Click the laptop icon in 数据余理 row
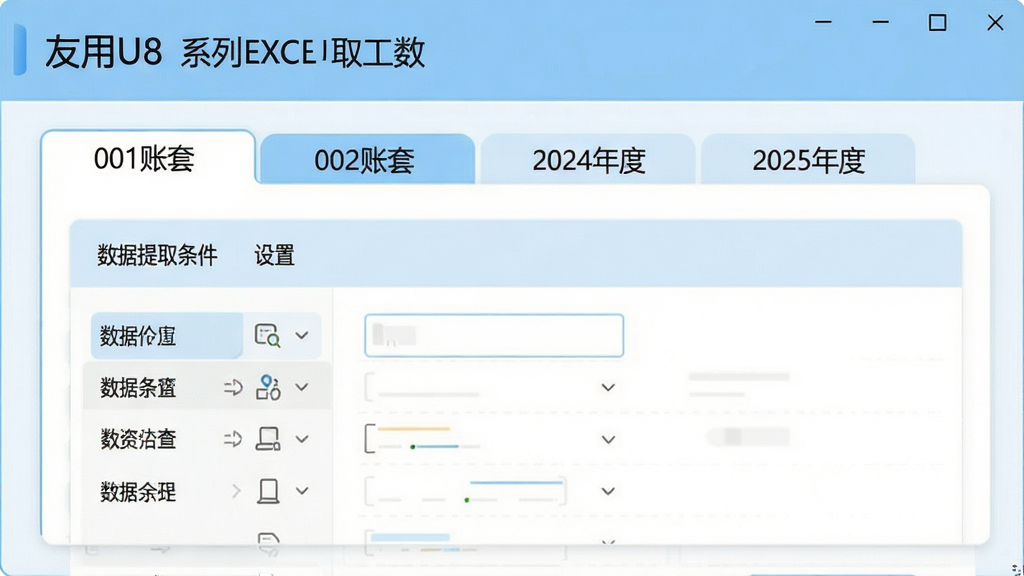 tap(268, 491)
